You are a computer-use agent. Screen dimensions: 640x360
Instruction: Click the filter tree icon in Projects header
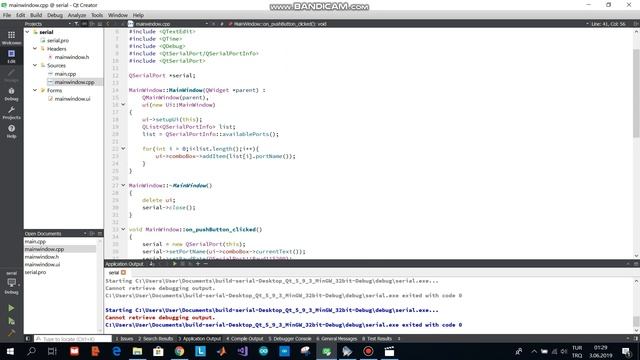tap(76, 24)
